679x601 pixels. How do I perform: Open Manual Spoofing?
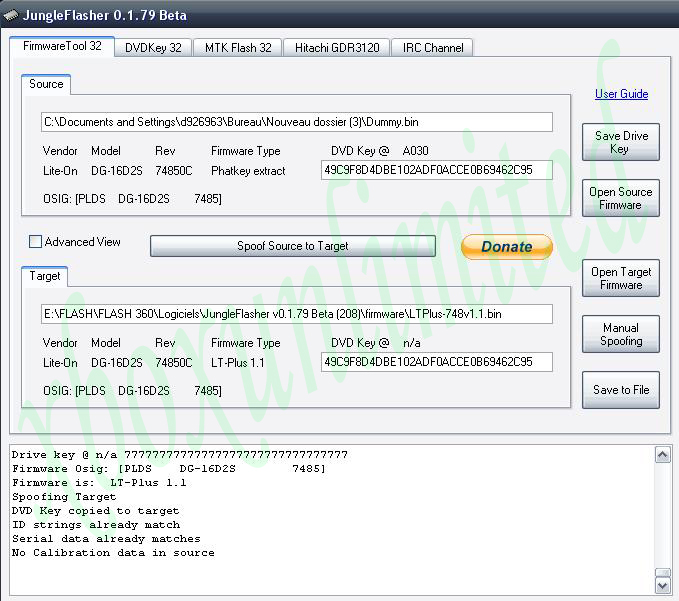pos(621,334)
